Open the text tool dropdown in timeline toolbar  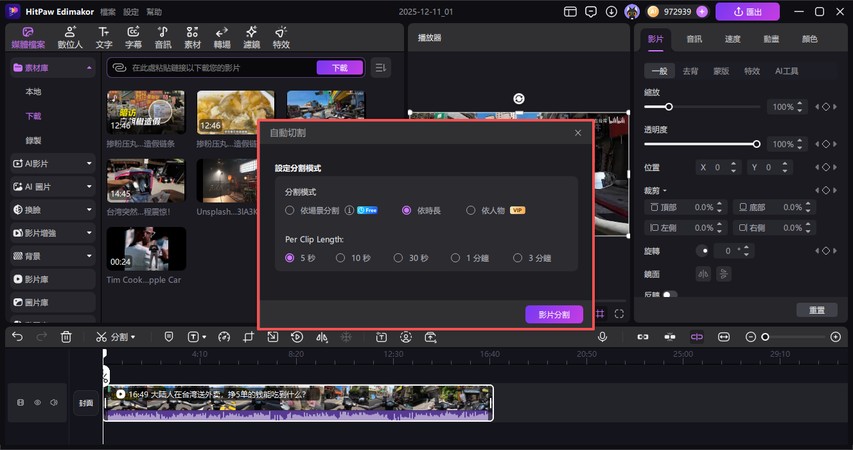204,337
